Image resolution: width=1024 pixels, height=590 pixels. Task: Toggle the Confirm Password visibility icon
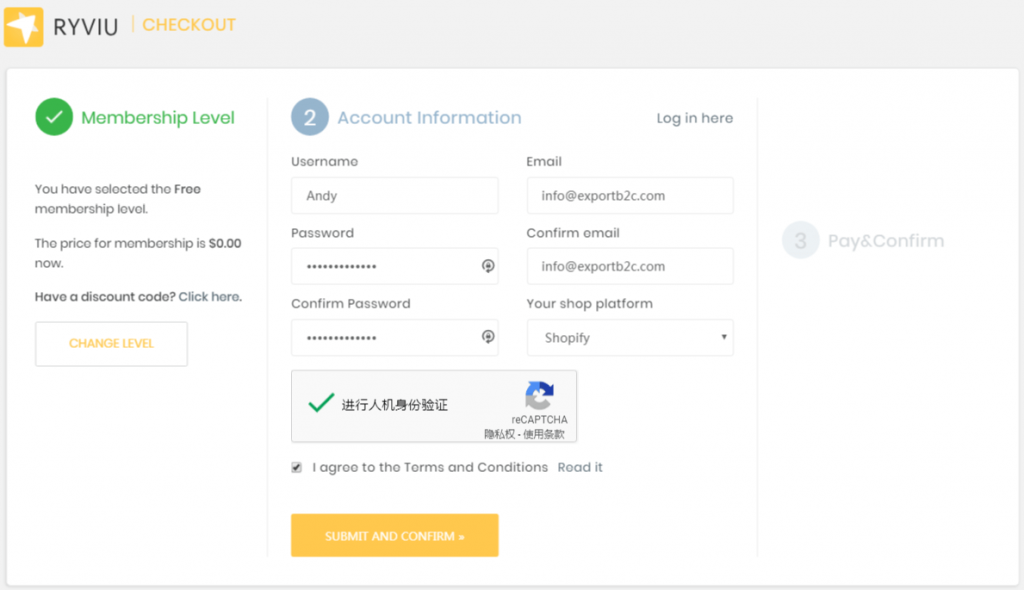click(x=487, y=337)
